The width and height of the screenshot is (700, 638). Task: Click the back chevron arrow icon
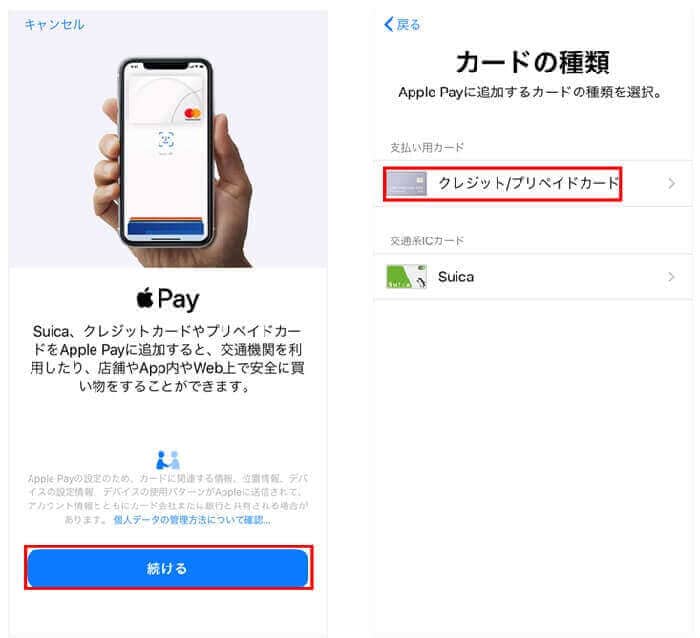388,24
